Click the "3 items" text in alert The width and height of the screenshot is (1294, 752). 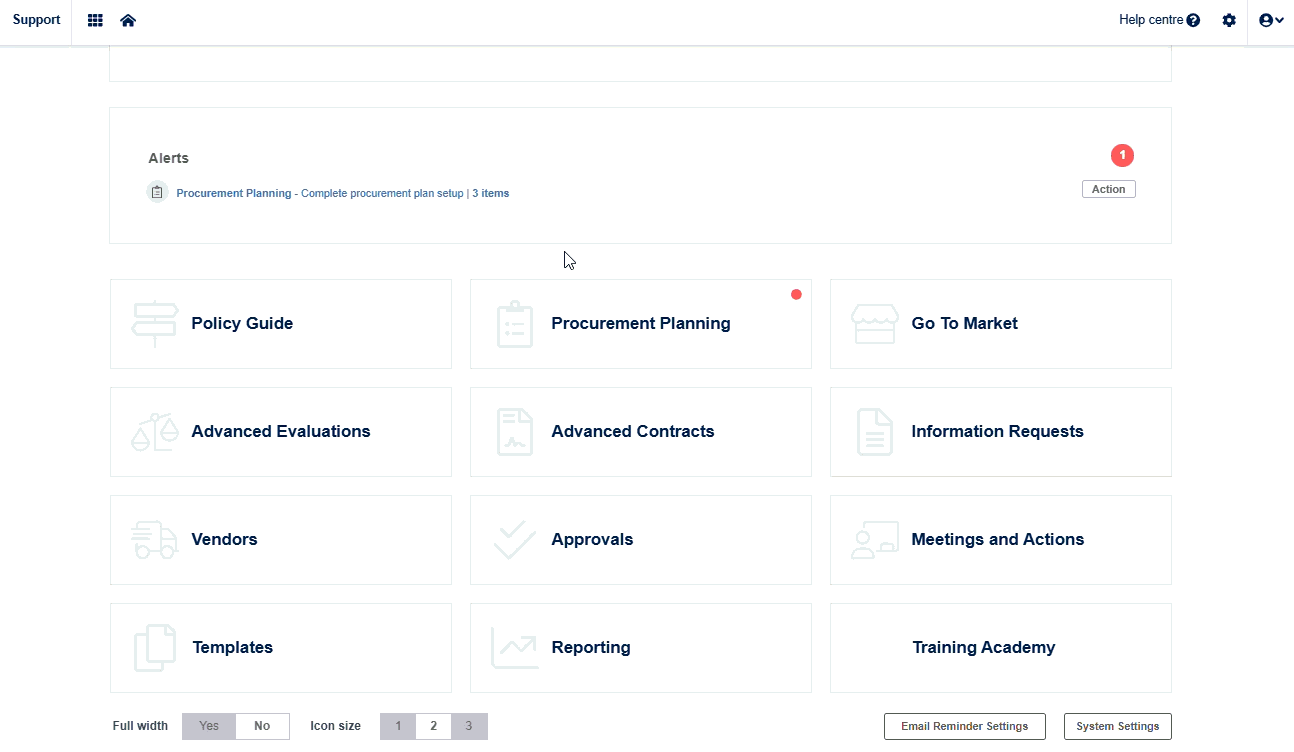(491, 193)
